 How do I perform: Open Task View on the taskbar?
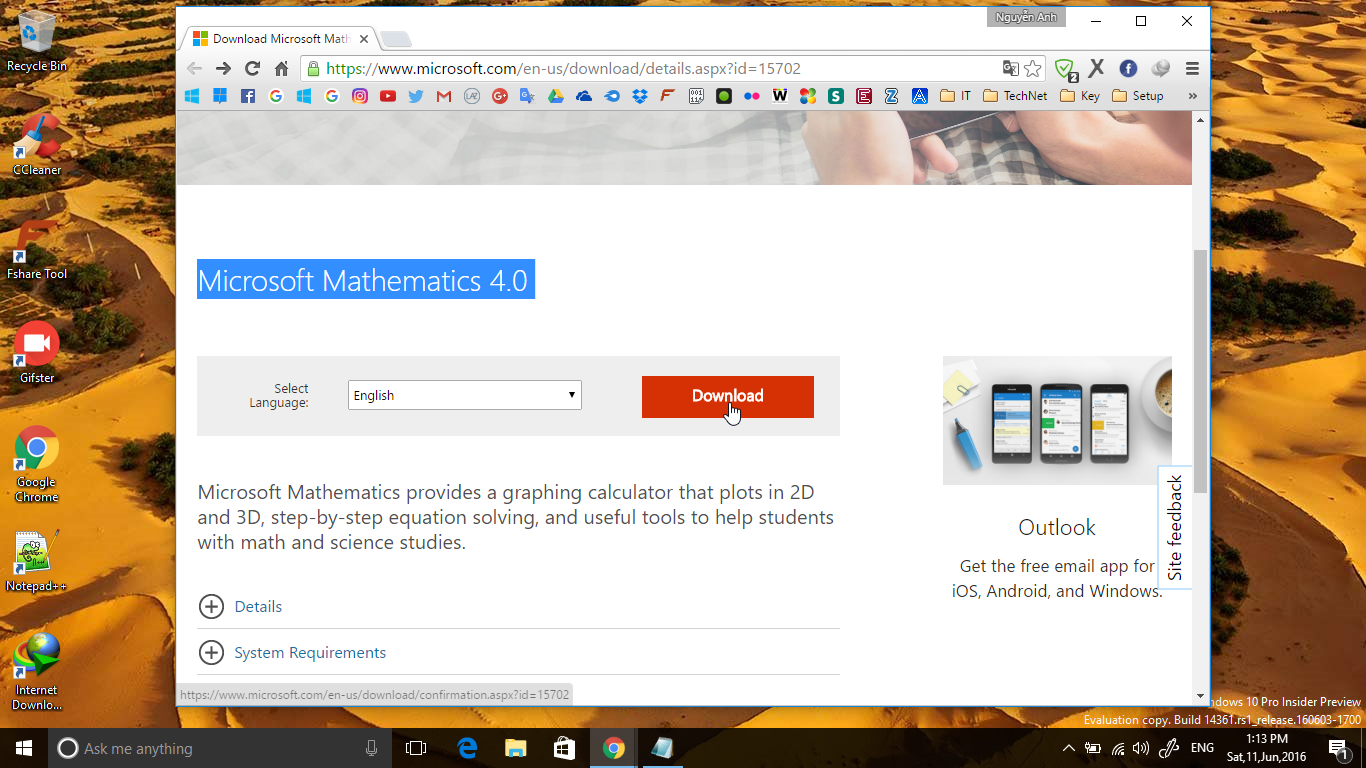pos(416,748)
